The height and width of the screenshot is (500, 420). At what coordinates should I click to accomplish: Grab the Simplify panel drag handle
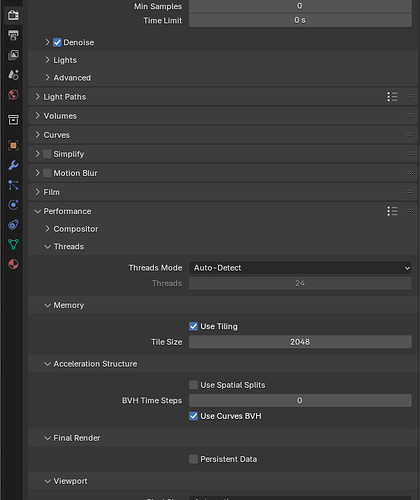pyautogui.click(x=409, y=154)
